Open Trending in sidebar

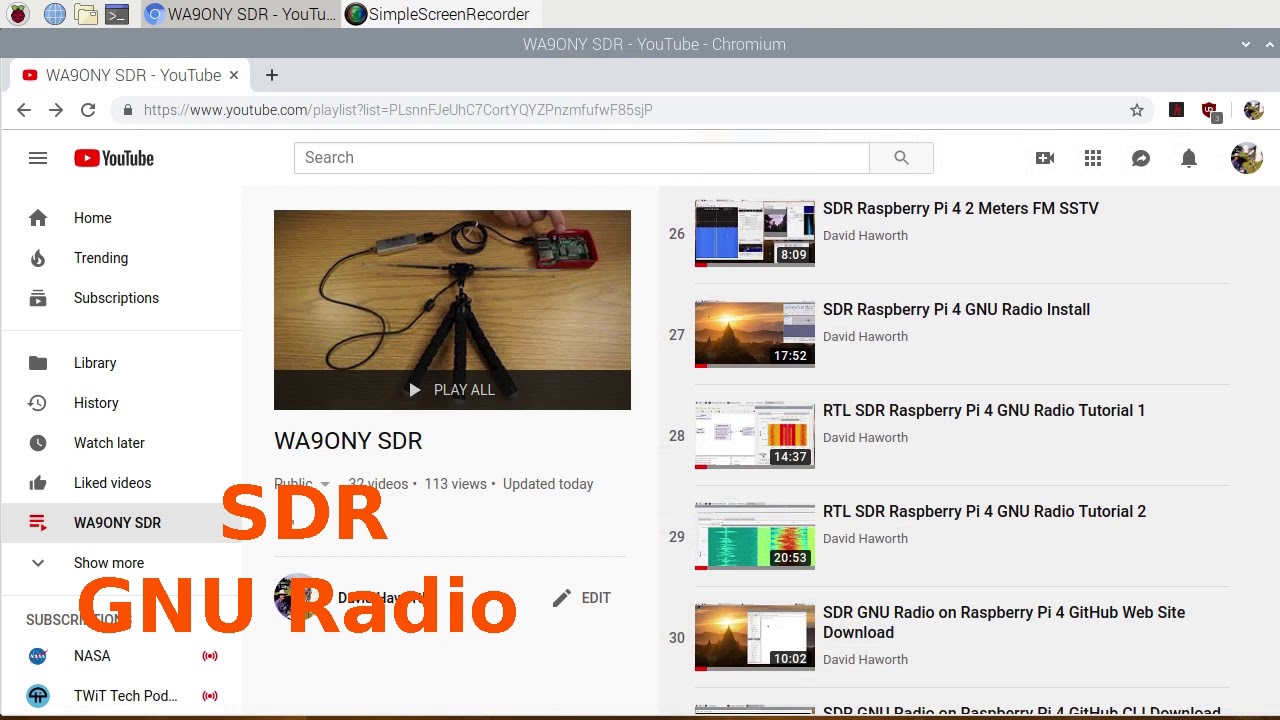(121, 258)
